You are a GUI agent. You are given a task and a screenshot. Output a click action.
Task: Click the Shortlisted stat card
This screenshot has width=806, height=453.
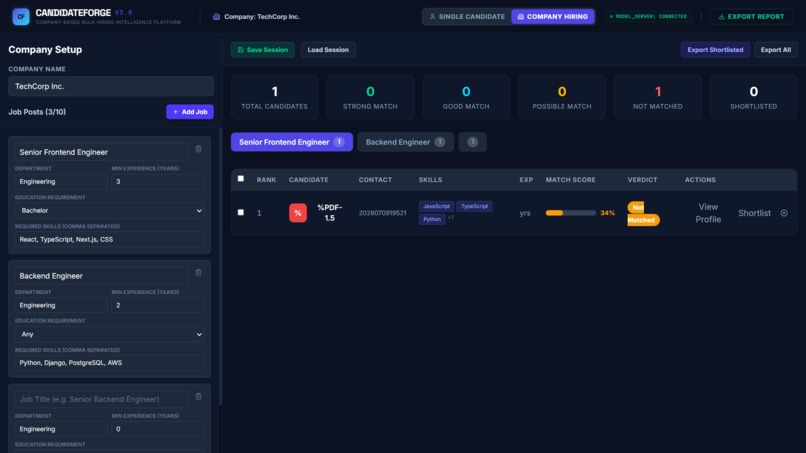tap(754, 97)
